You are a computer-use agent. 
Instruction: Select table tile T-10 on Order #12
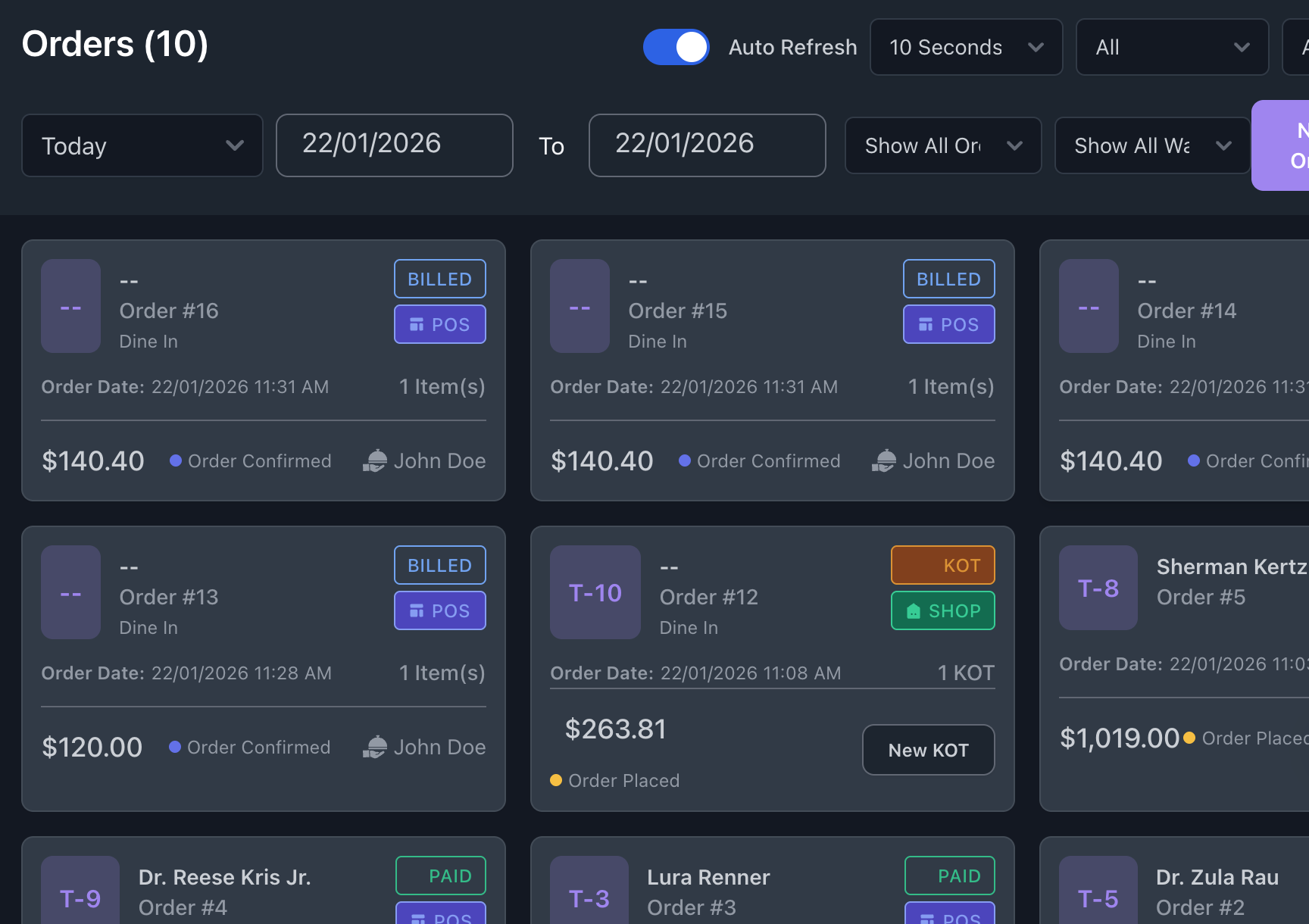pos(595,592)
